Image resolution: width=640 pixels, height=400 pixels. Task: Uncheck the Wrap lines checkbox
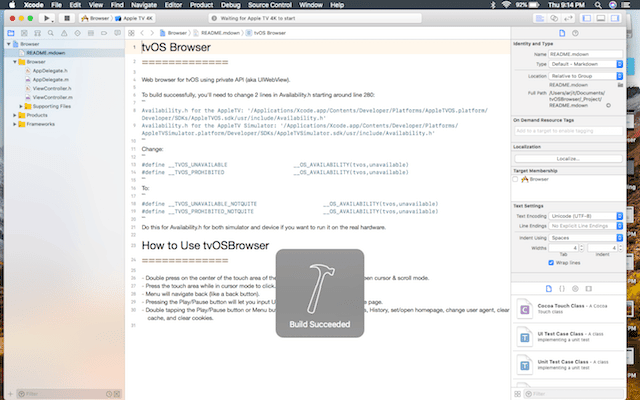(549, 262)
